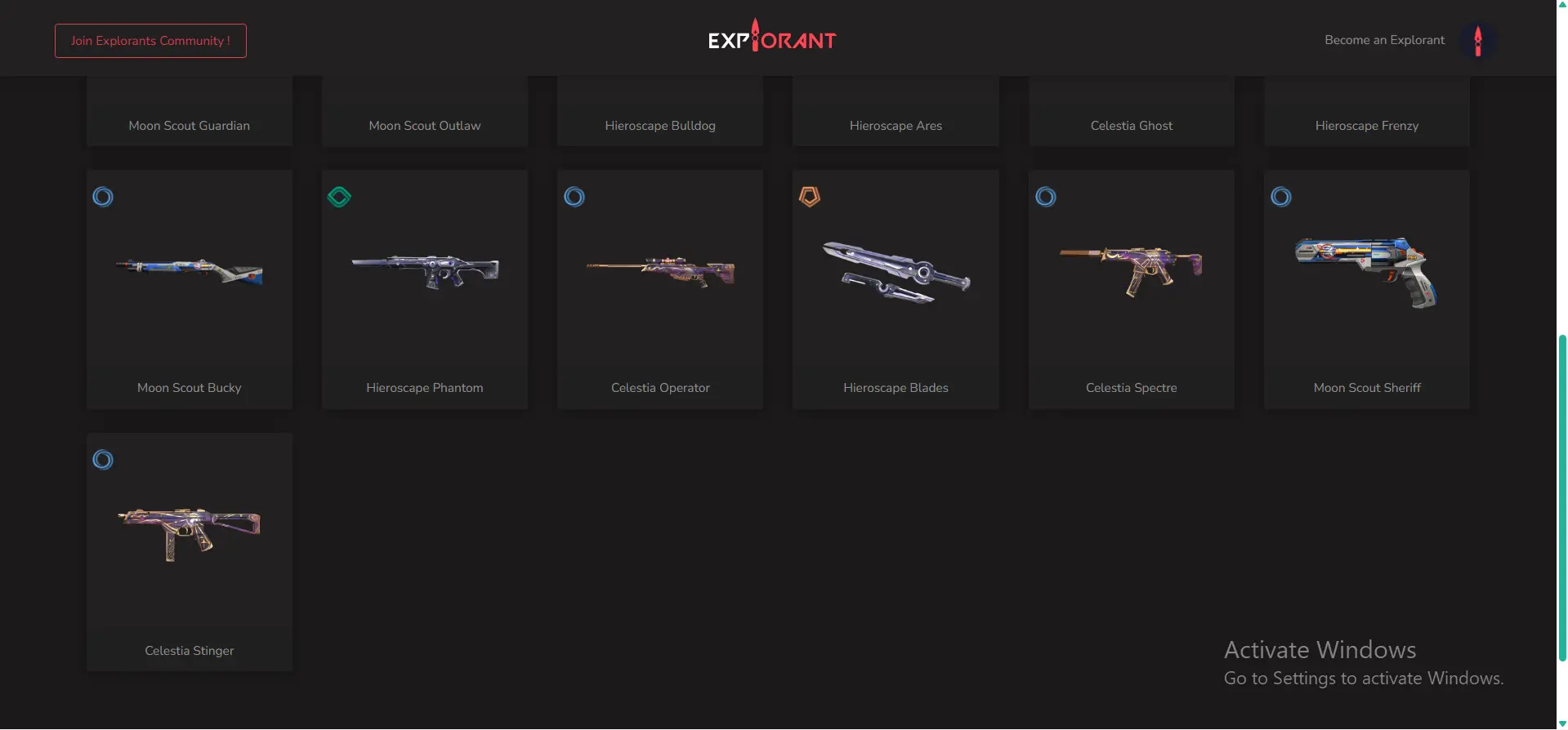Open the red dagger profile avatar icon
This screenshot has height=730, width=1568.
[x=1477, y=40]
